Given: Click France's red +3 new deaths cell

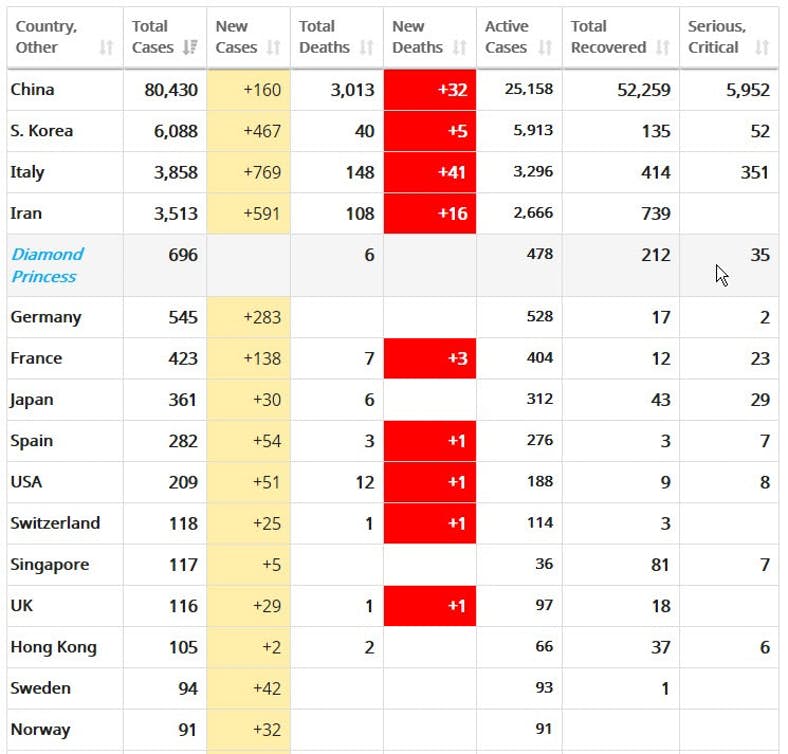Looking at the screenshot, I should pyautogui.click(x=430, y=358).
